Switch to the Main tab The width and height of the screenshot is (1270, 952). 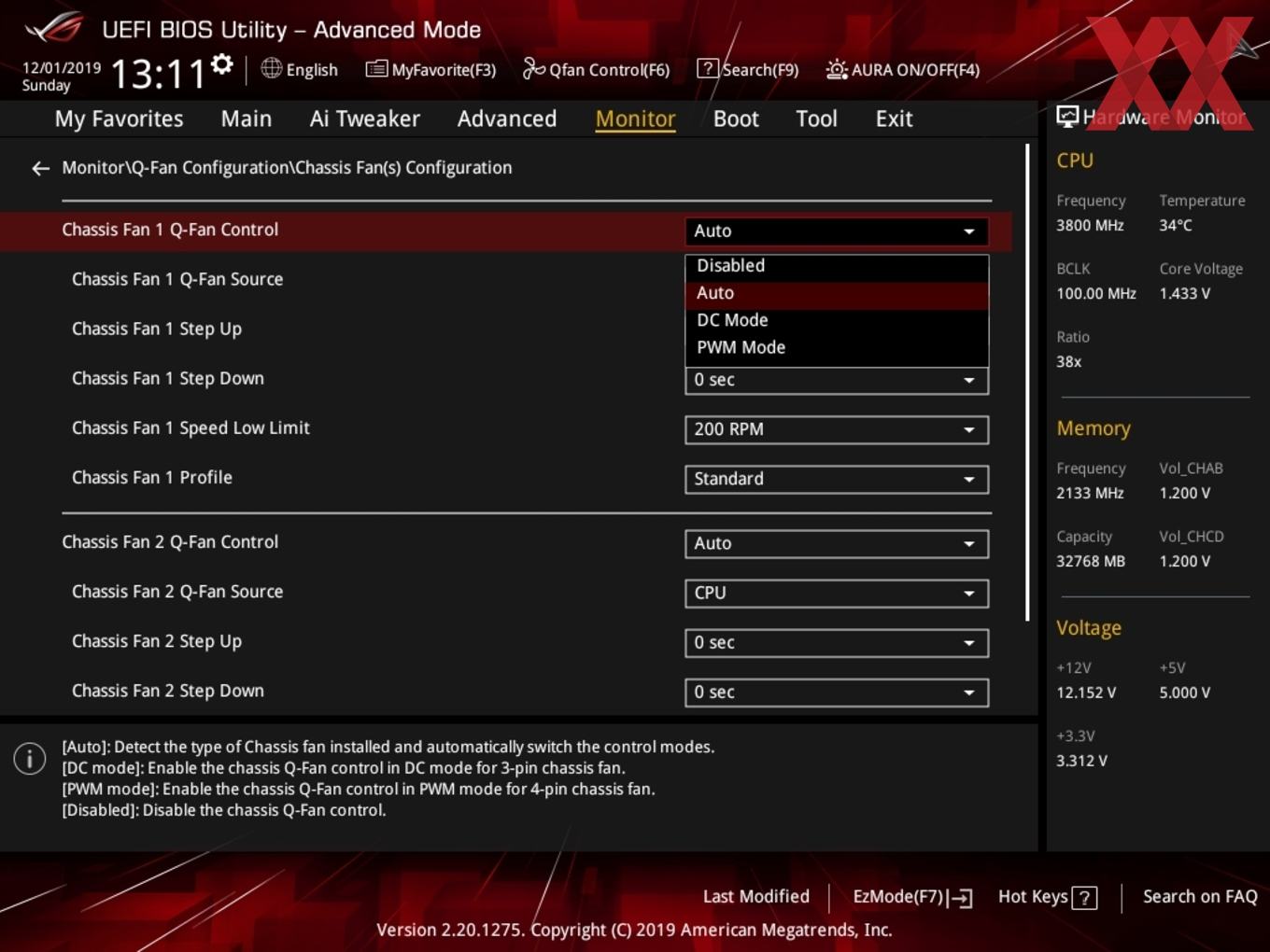click(247, 119)
